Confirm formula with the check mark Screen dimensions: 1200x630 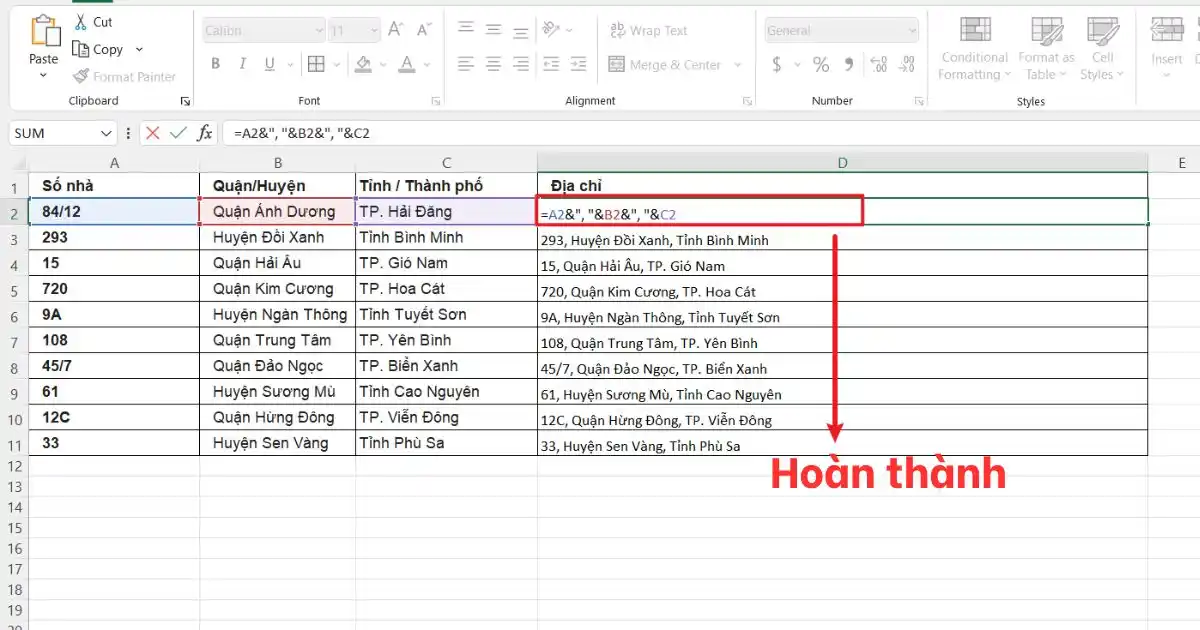pos(178,132)
